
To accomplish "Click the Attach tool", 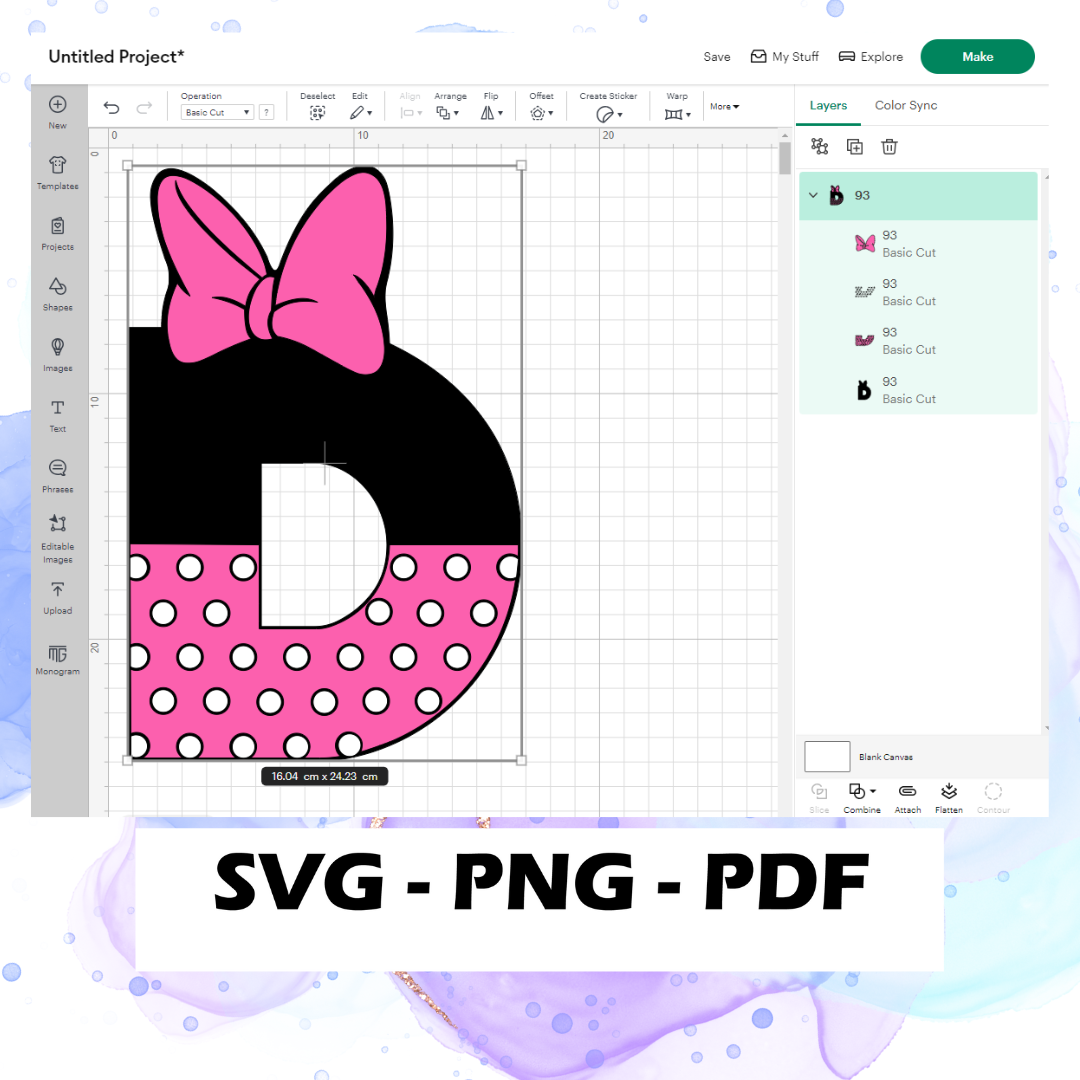I will [908, 798].
